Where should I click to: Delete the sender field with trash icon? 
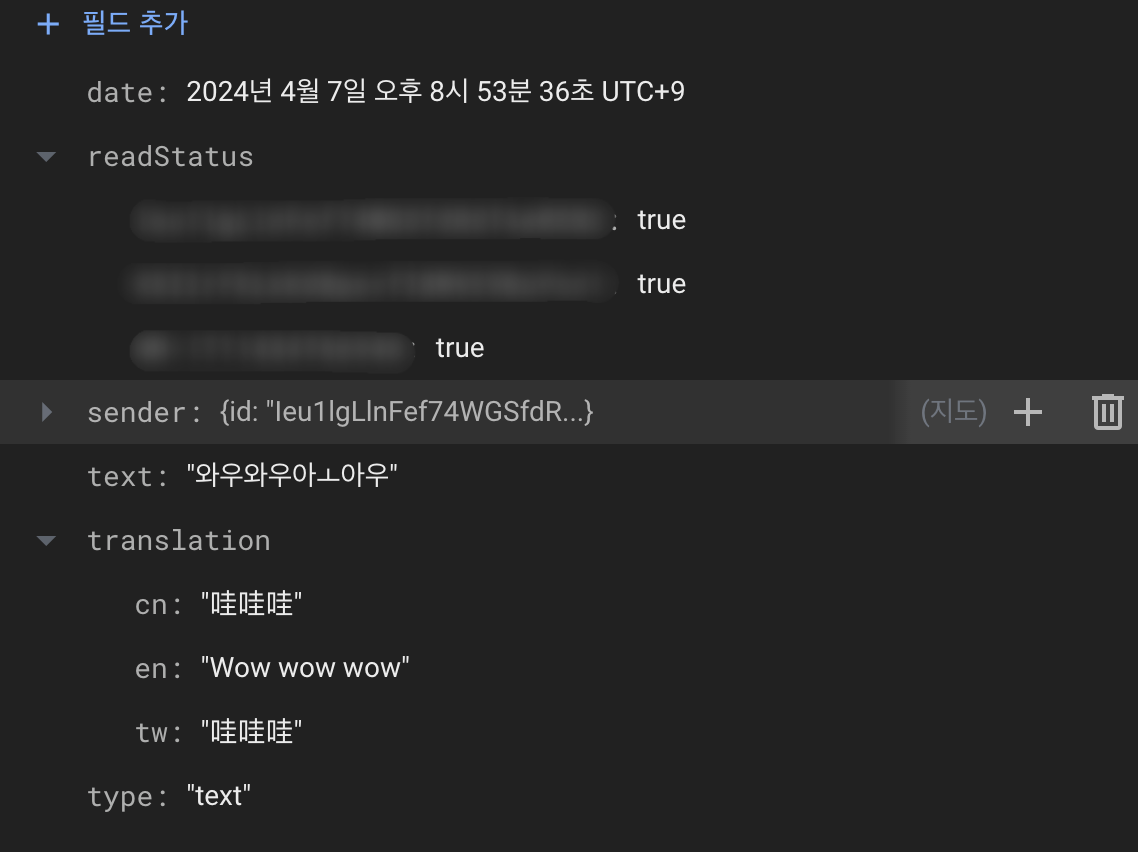[1107, 412]
